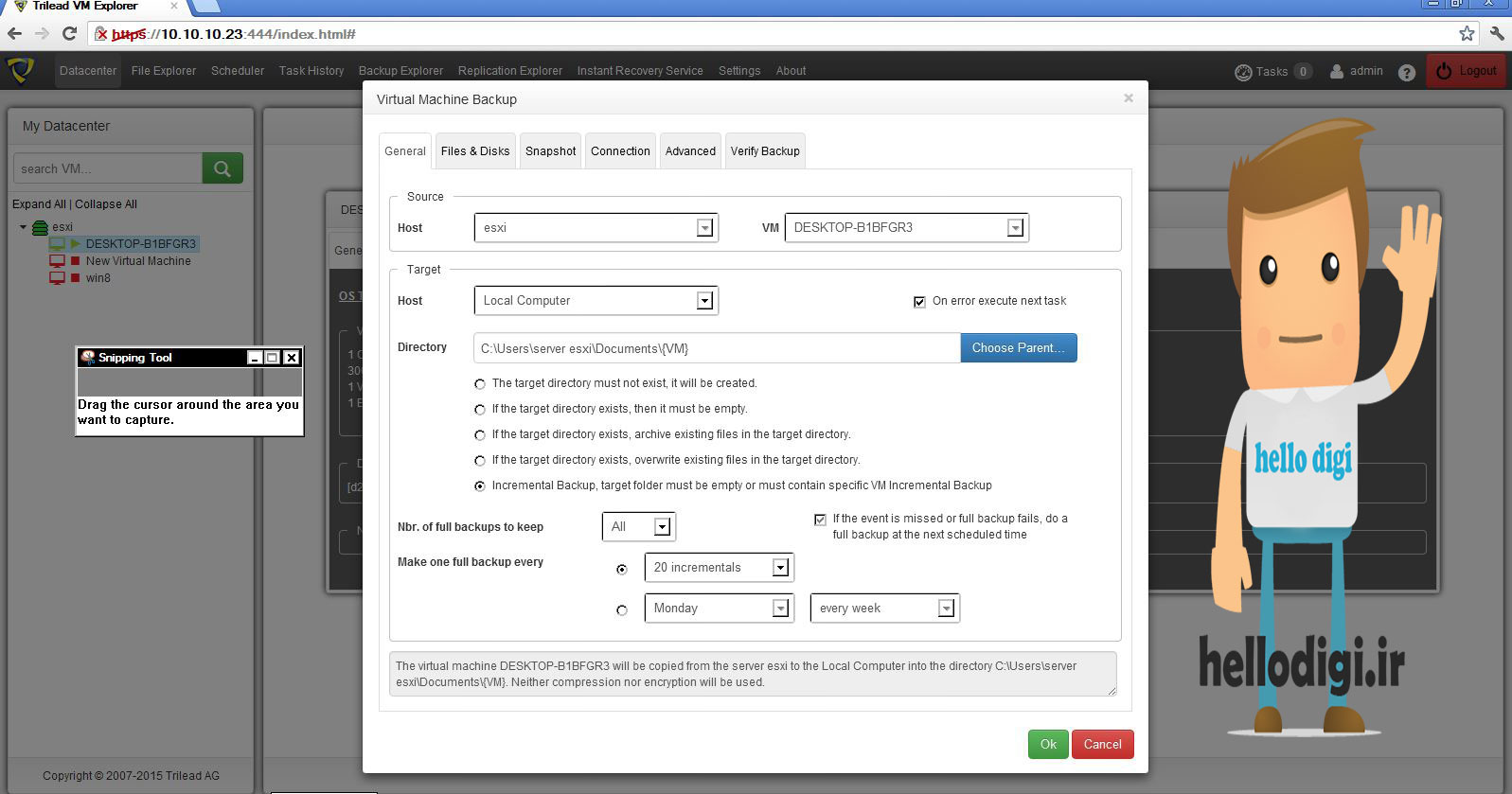Open the VM DESKTOP-B1BFGR3 dropdown
The width and height of the screenshot is (1512, 794).
906,227
